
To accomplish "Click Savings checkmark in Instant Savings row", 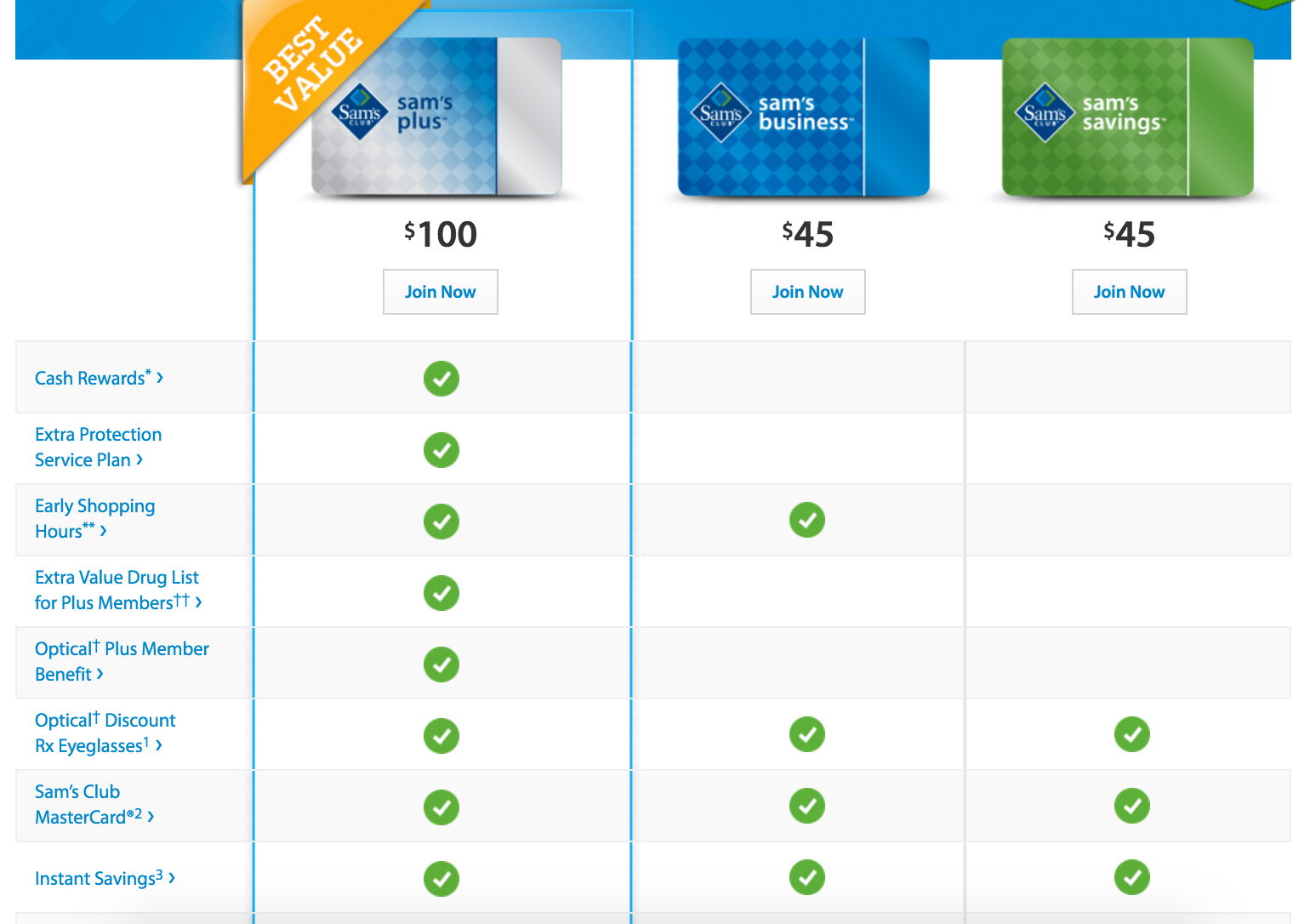I will [x=1132, y=877].
